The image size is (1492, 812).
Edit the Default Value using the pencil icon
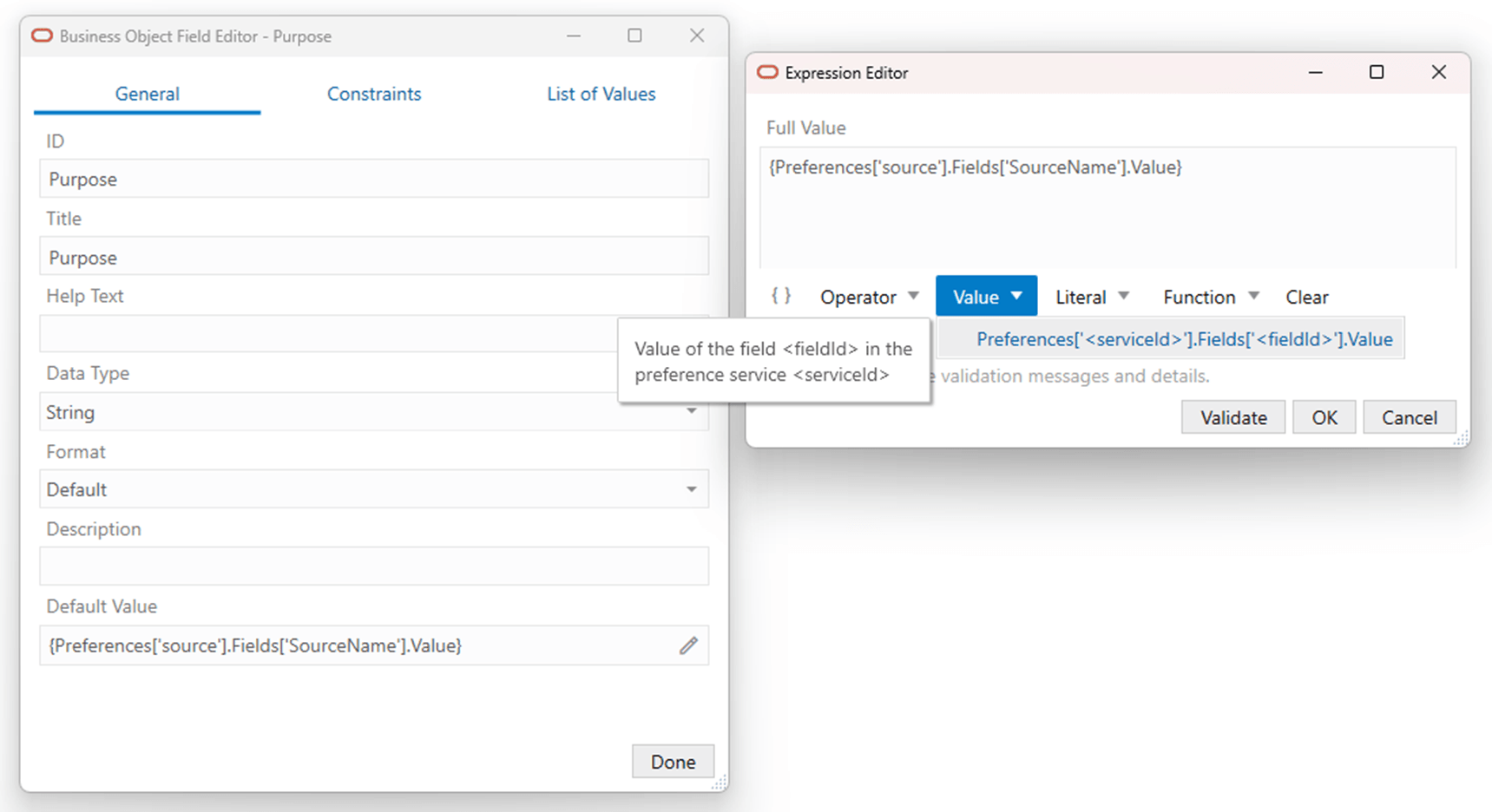click(688, 645)
